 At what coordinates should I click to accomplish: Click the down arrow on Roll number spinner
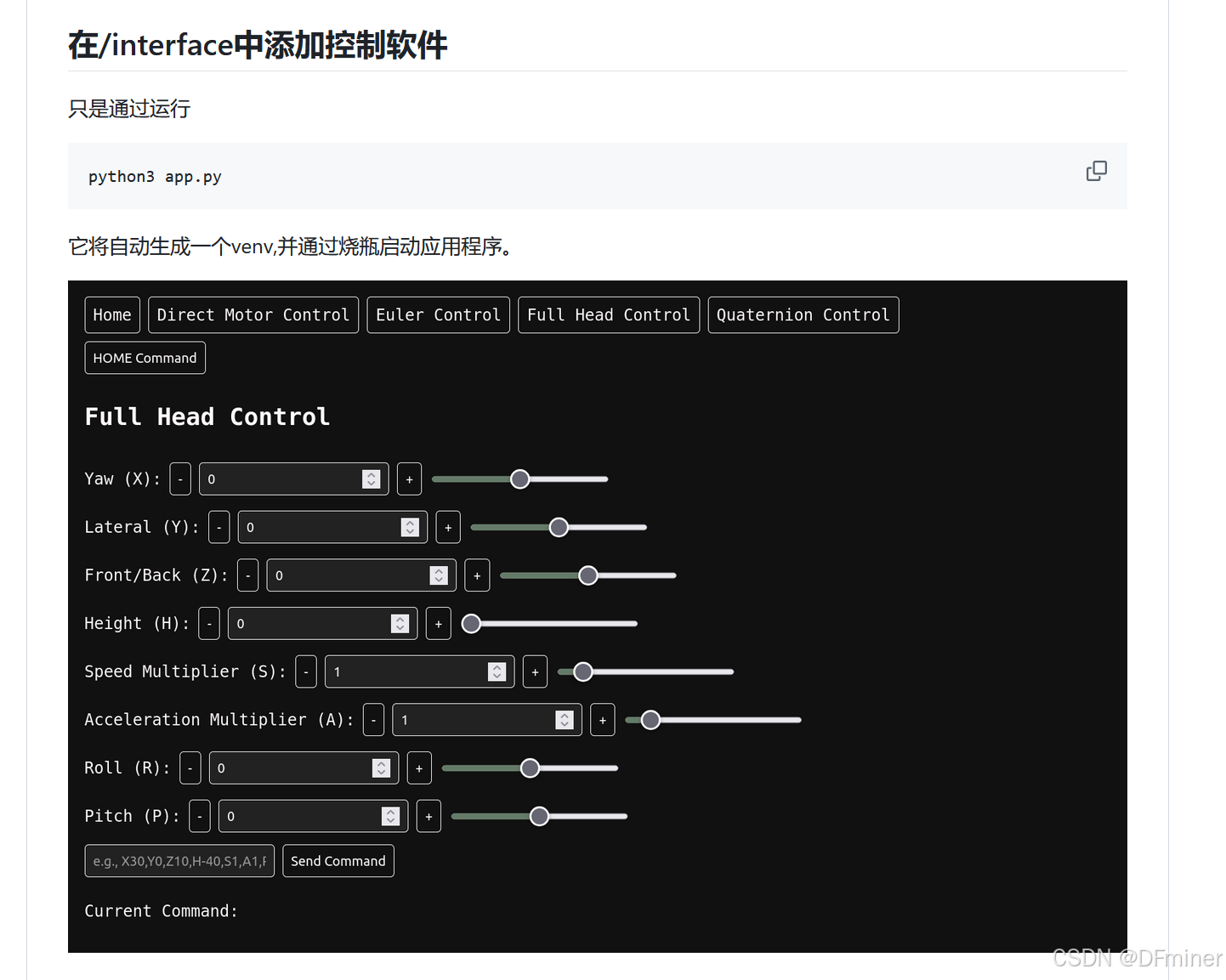381,772
